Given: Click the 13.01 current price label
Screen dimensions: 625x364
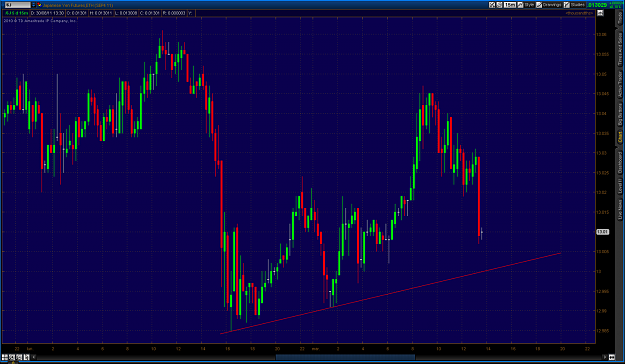Looking at the screenshot, I should 602,232.
